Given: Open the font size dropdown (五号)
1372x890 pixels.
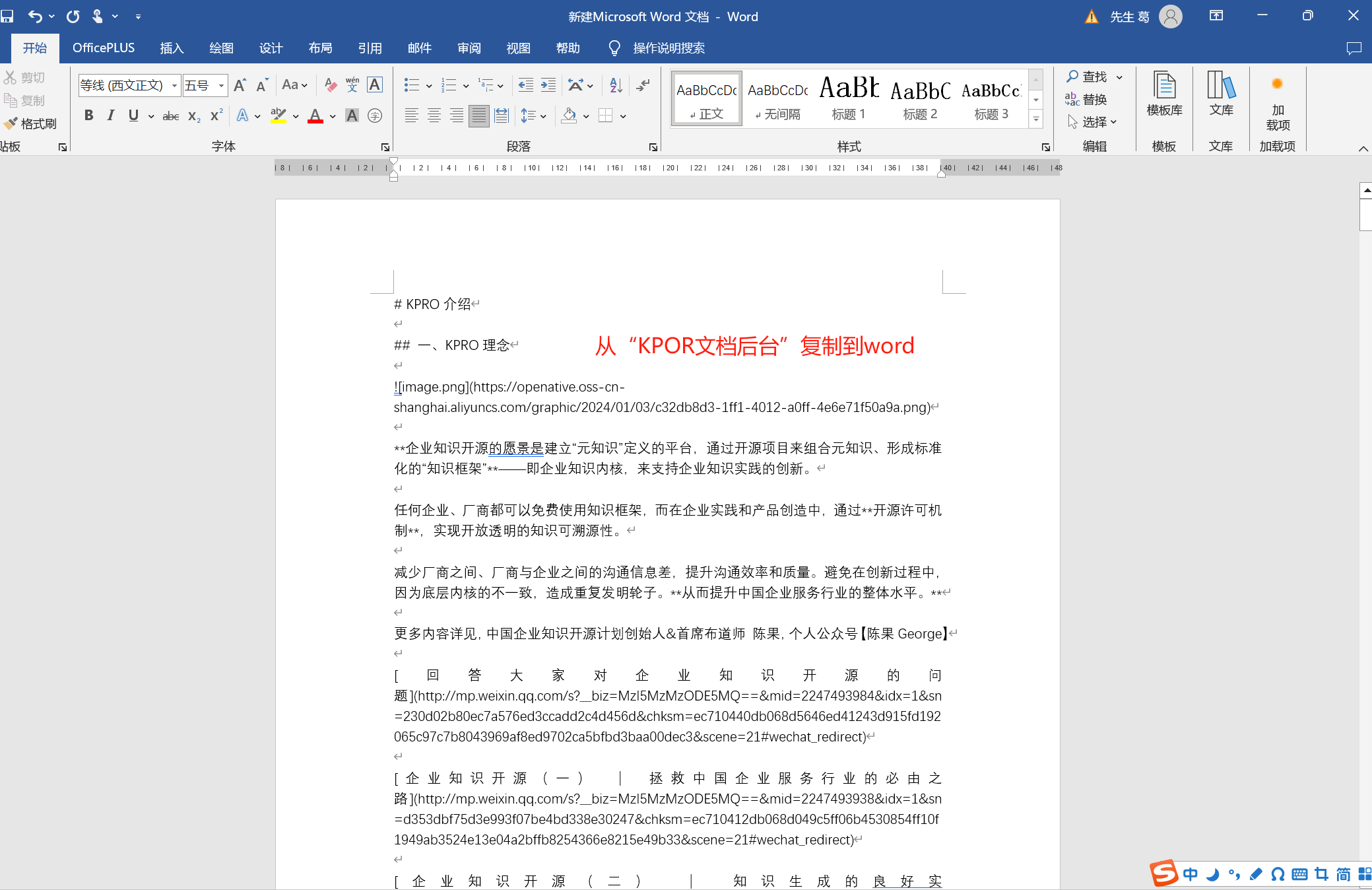Looking at the screenshot, I should 221,85.
